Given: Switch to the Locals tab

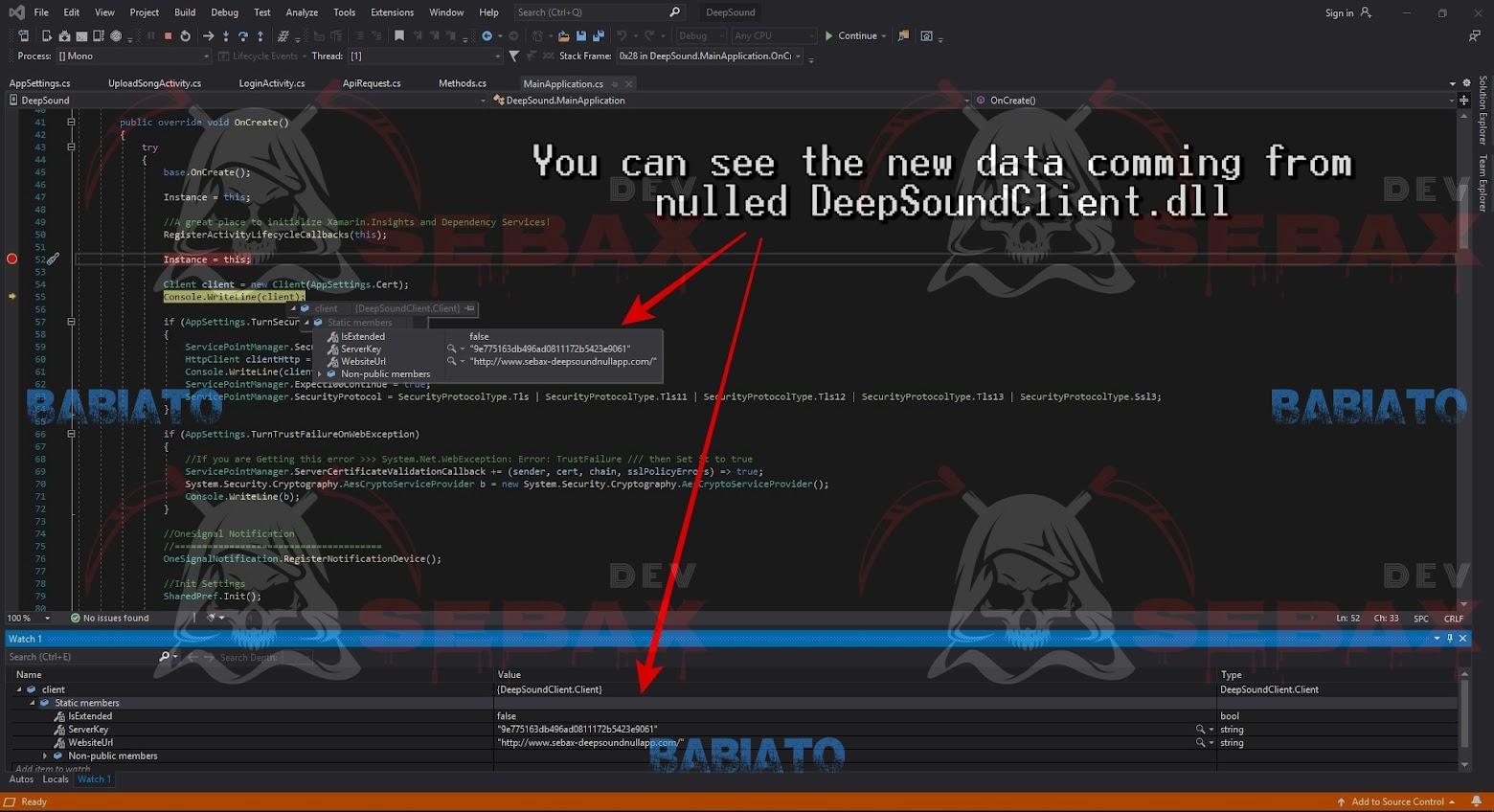Looking at the screenshot, I should click(x=56, y=779).
